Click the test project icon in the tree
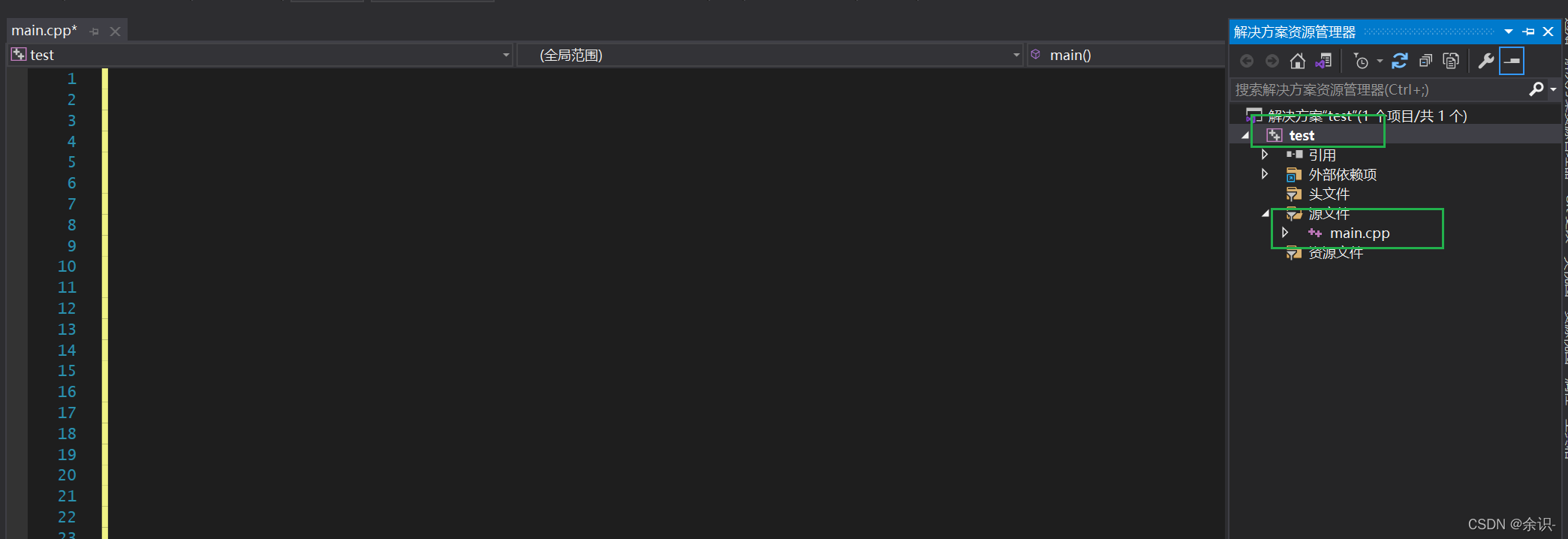The width and height of the screenshot is (1568, 539). 1275,135
